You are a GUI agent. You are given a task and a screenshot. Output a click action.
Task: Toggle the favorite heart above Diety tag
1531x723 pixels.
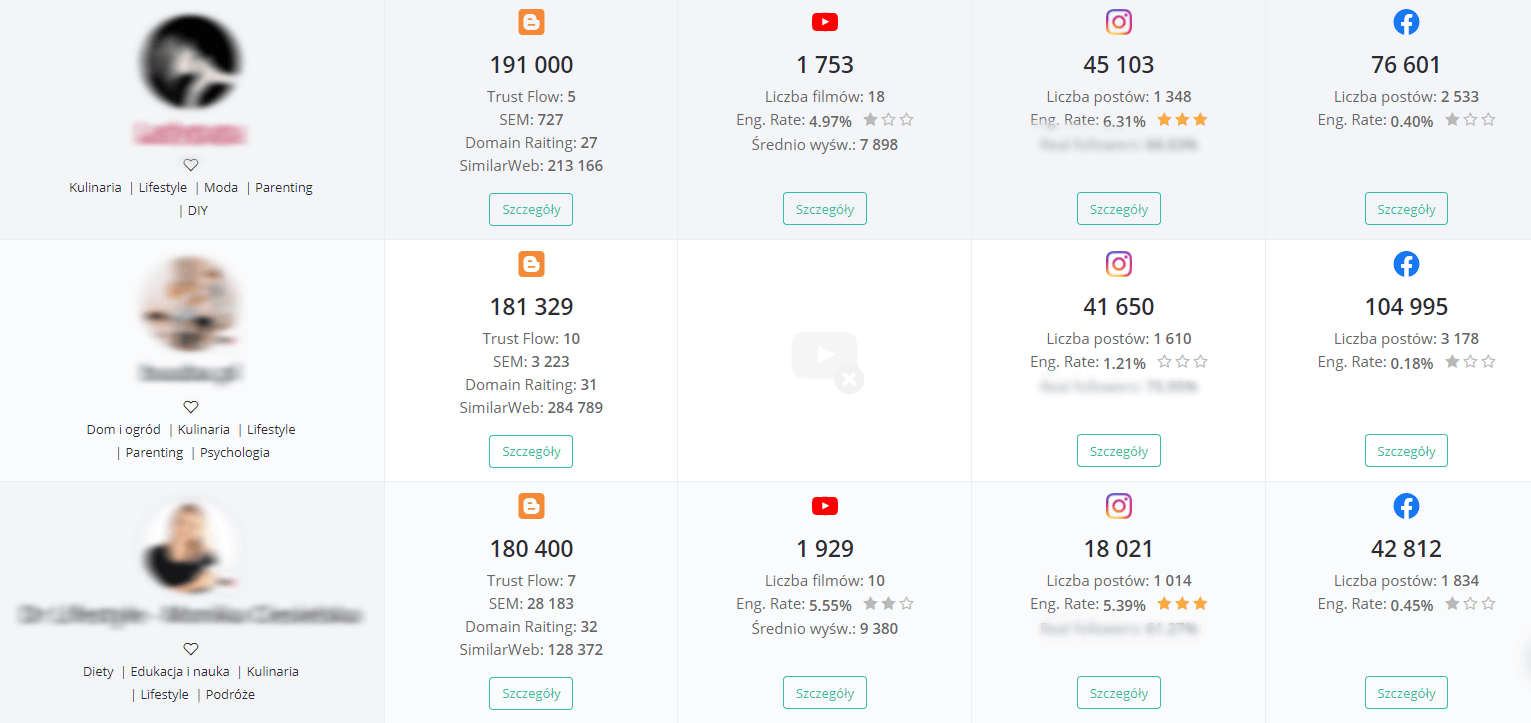pos(191,649)
